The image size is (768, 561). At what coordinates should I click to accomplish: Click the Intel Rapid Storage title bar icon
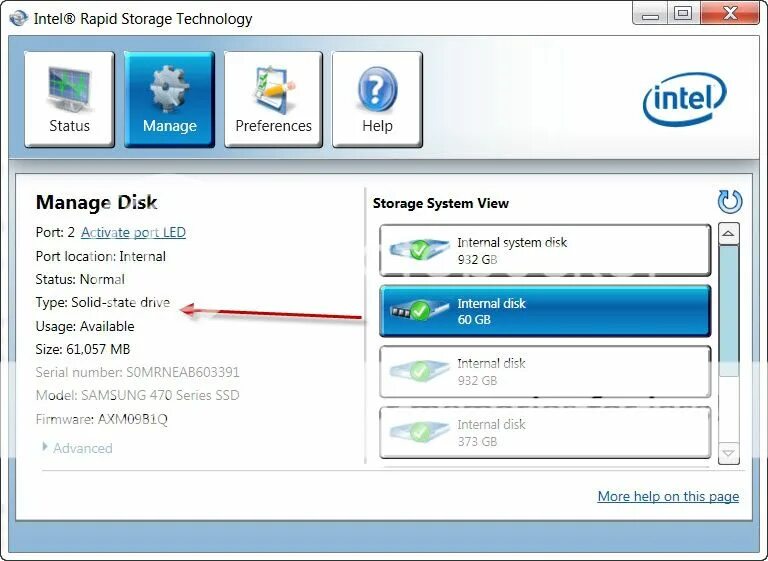pos(19,19)
